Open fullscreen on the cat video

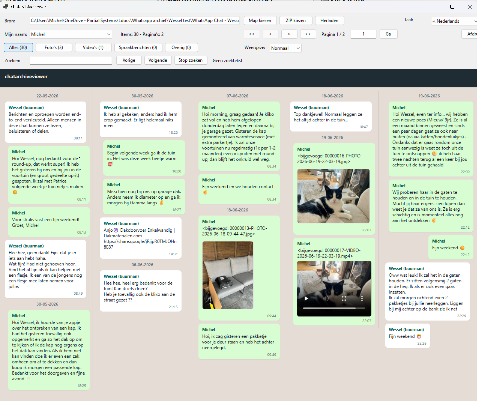pyautogui.click(x=344, y=299)
